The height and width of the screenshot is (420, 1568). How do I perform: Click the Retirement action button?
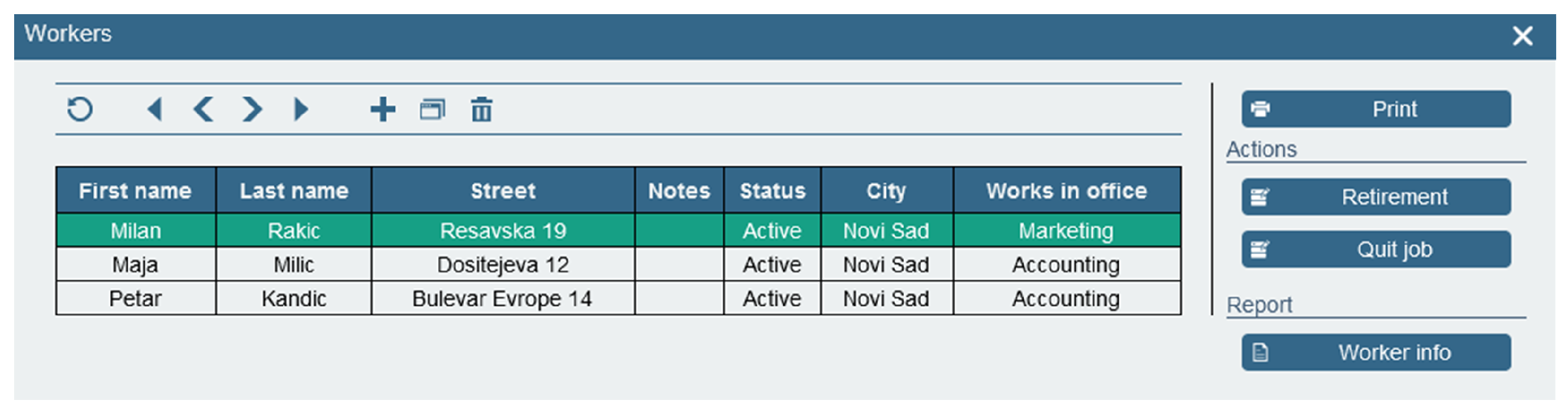point(1376,196)
